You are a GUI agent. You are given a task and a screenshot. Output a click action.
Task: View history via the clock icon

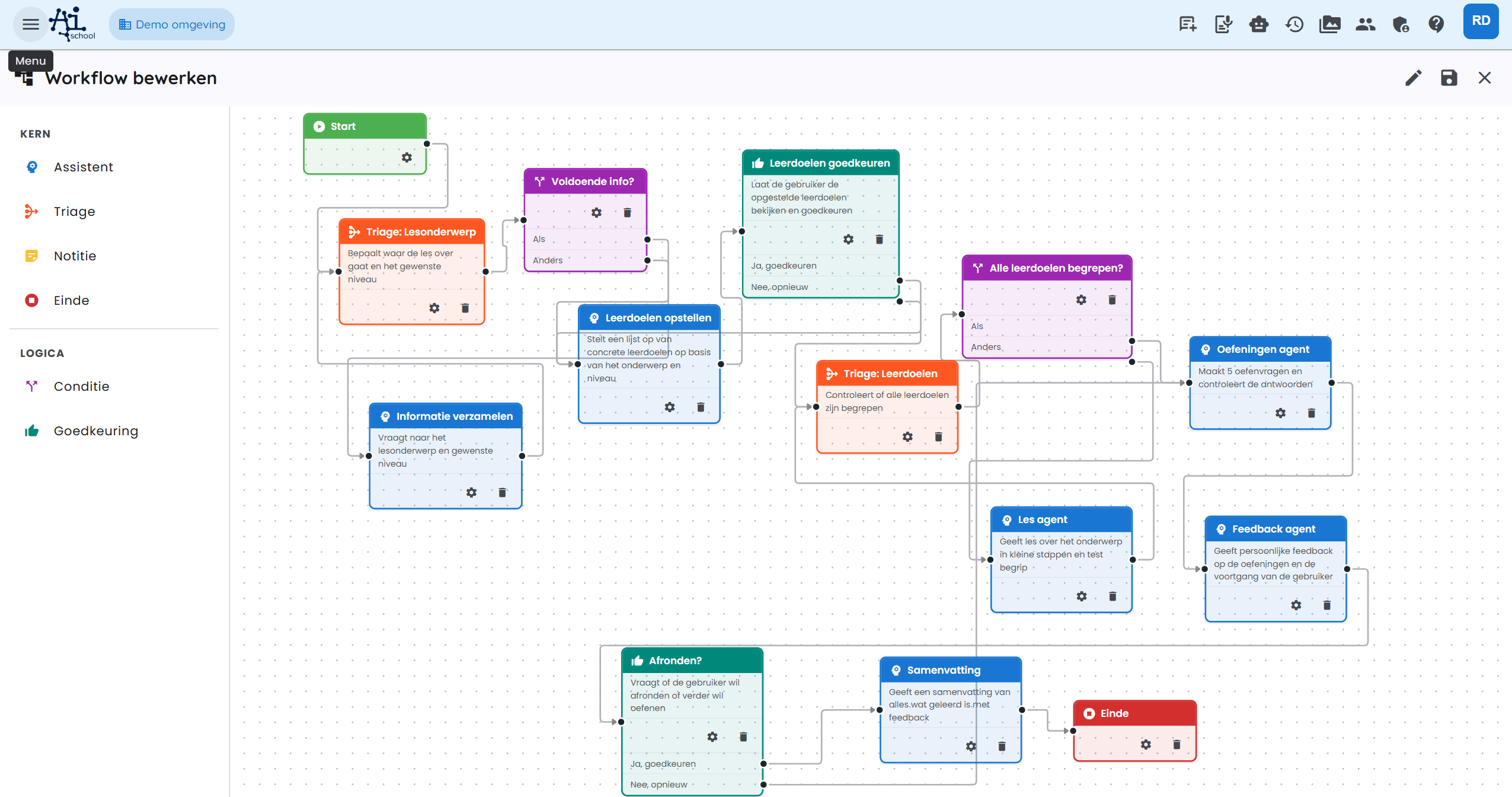click(x=1294, y=24)
